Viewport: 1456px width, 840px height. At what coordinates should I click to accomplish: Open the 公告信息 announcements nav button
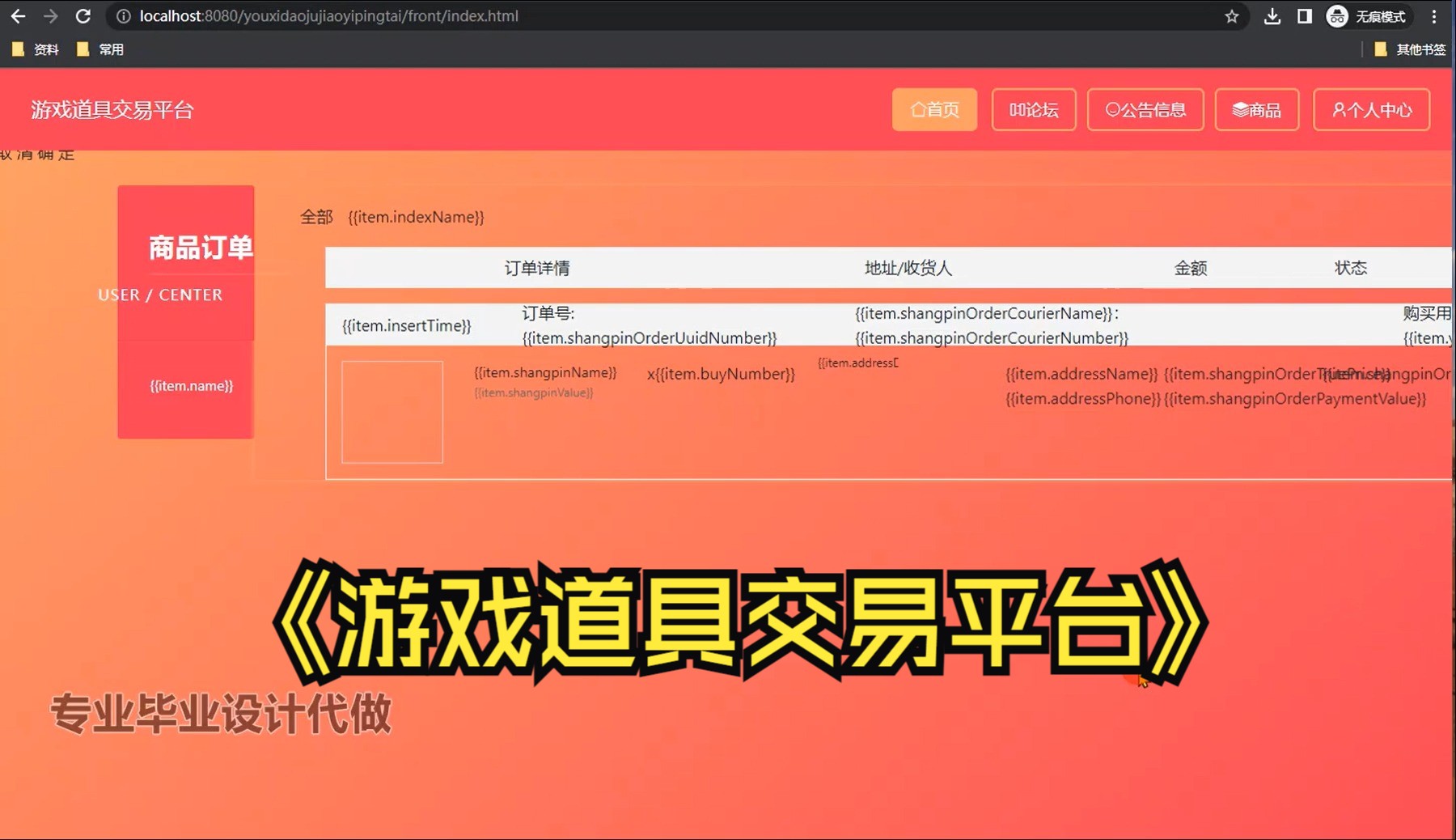[x=1145, y=109]
